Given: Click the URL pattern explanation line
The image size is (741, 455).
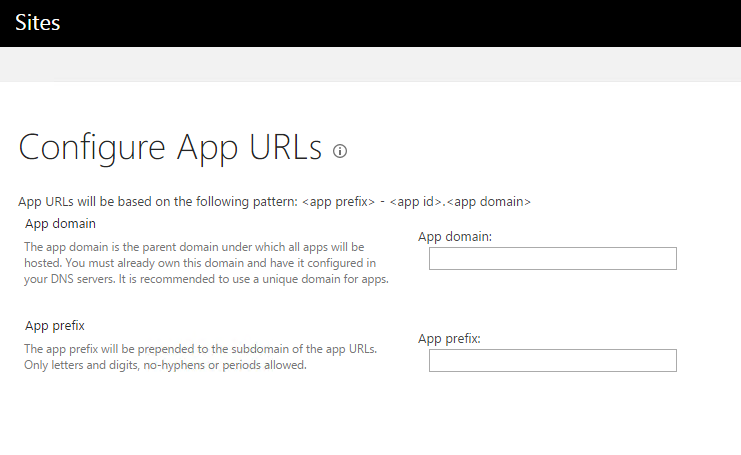Looking at the screenshot, I should coord(275,202).
